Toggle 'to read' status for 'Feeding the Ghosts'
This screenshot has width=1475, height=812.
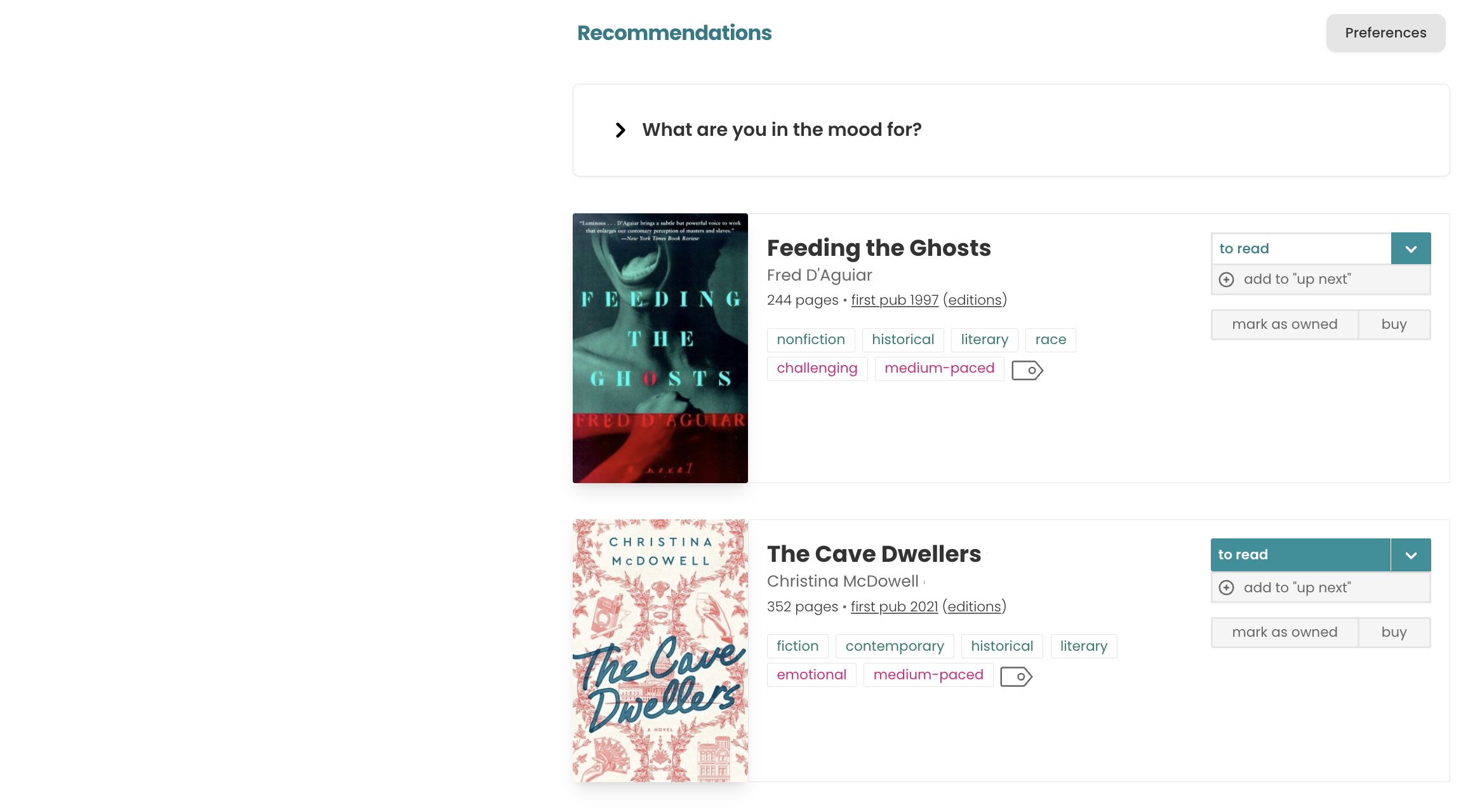1300,248
